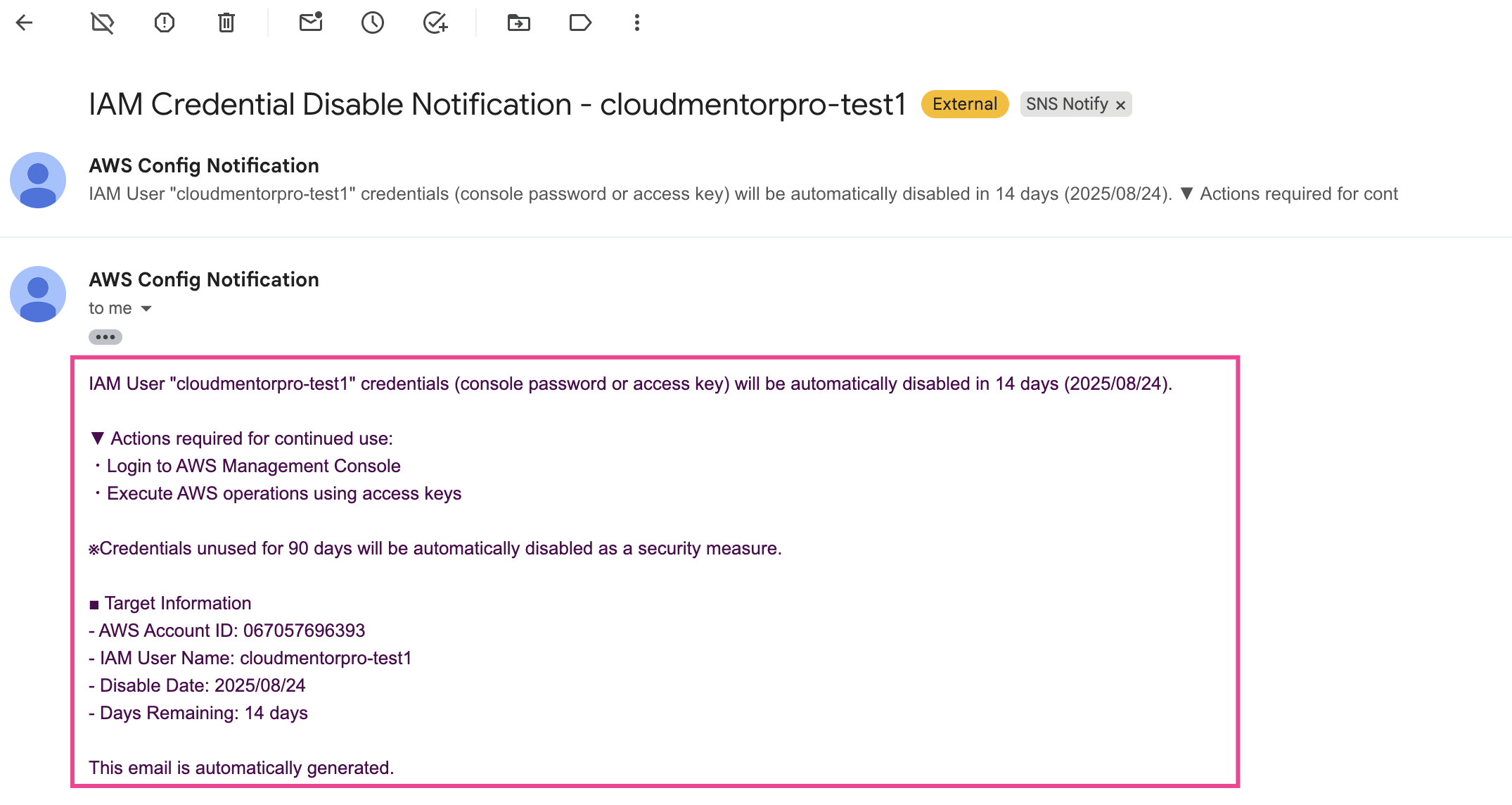This screenshot has height=805, width=1512.
Task: Go back to the message list
Action: click(25, 23)
